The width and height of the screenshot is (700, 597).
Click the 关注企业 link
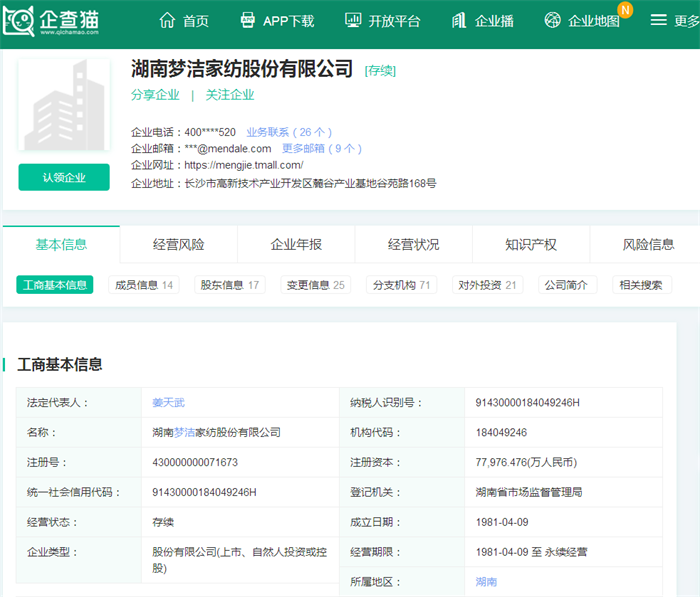(x=230, y=95)
